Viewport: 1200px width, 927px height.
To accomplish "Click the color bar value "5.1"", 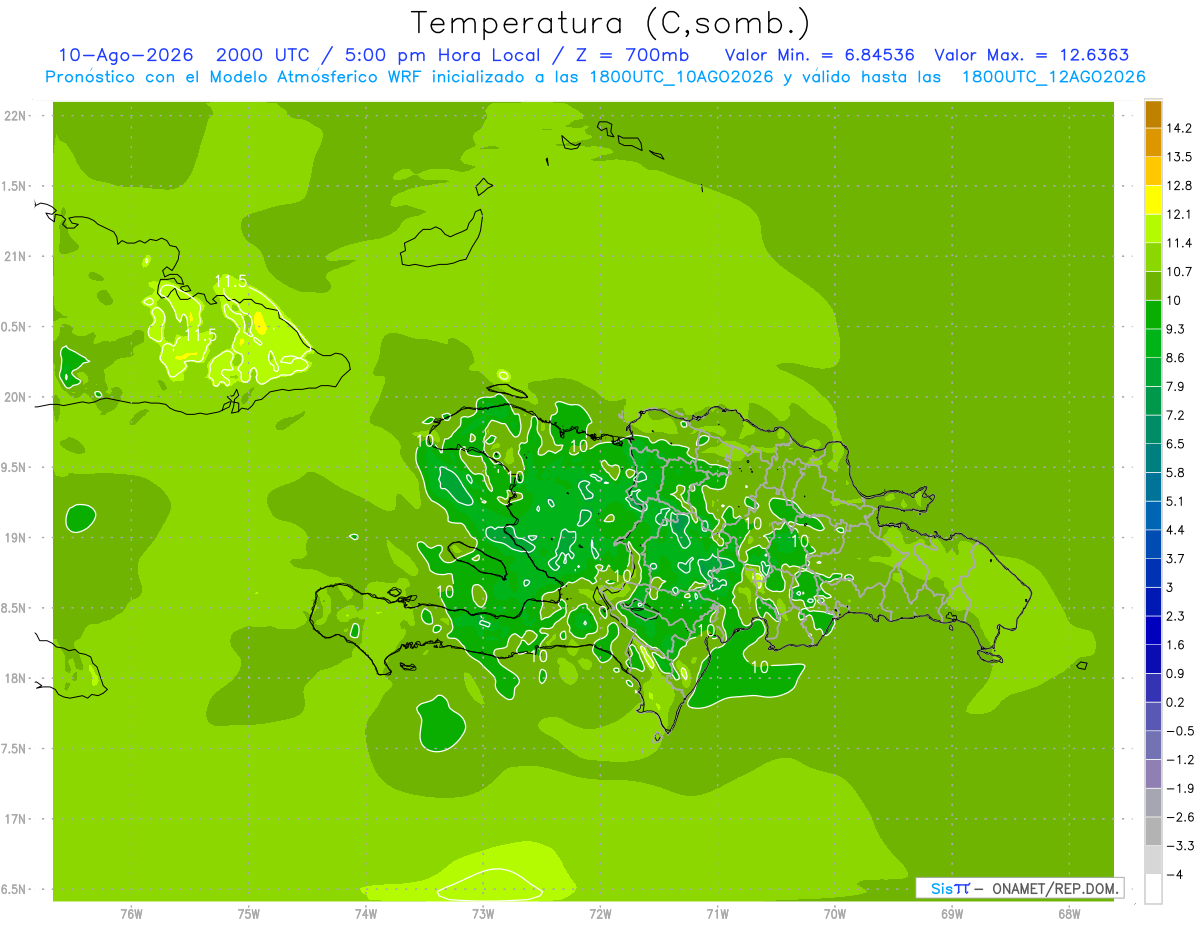I will coord(1176,501).
